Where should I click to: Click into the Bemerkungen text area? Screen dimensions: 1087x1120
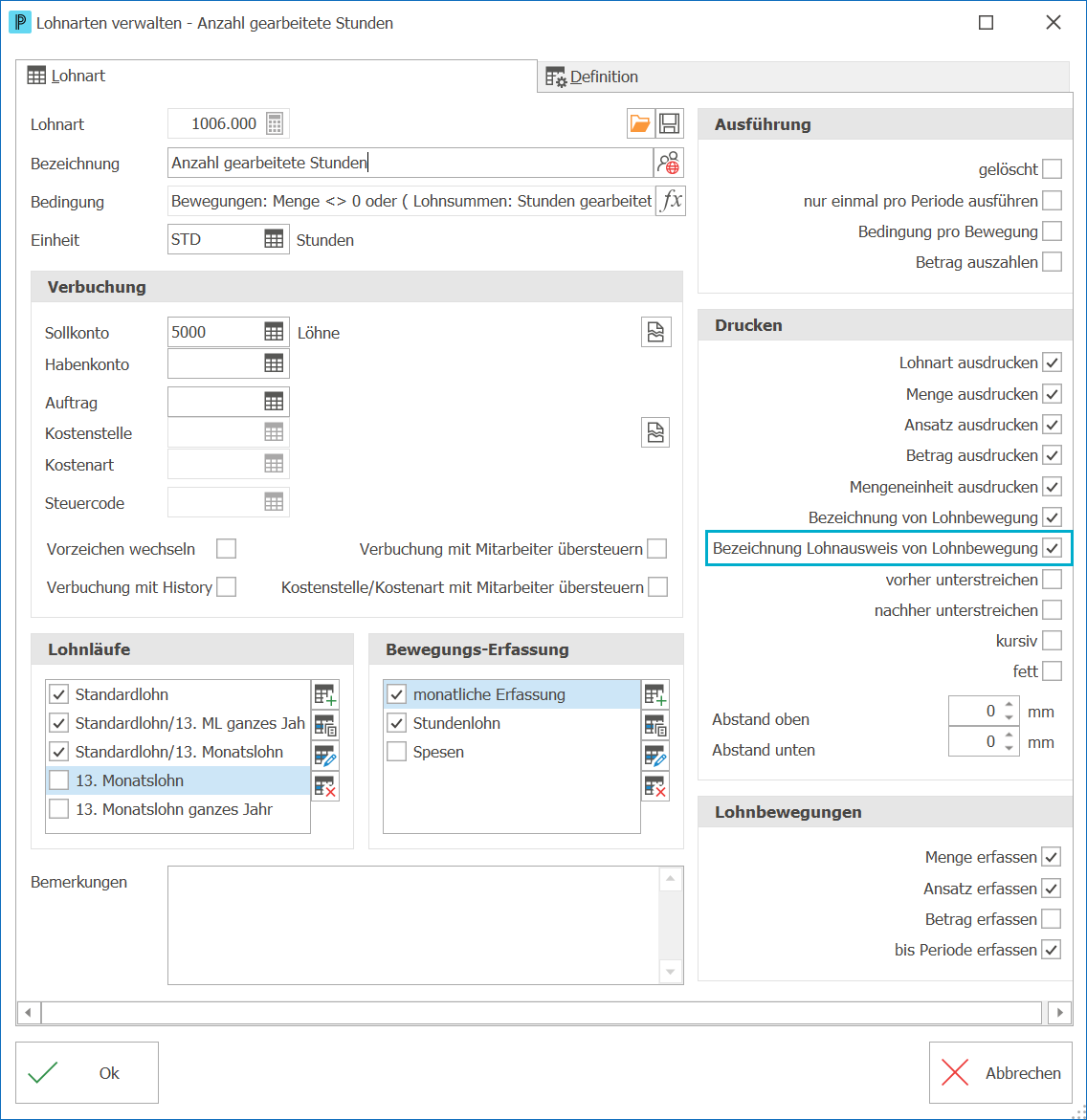(x=413, y=925)
